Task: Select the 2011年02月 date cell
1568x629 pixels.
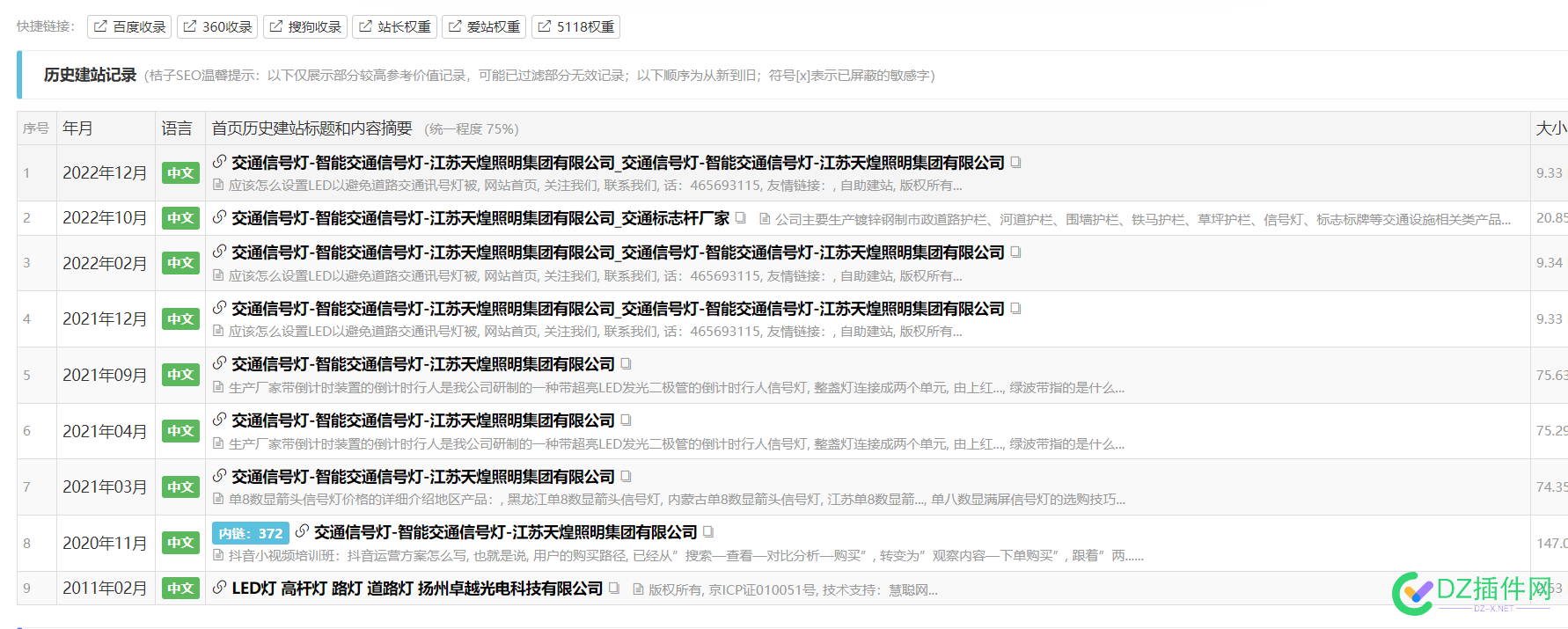Action: 105,589
